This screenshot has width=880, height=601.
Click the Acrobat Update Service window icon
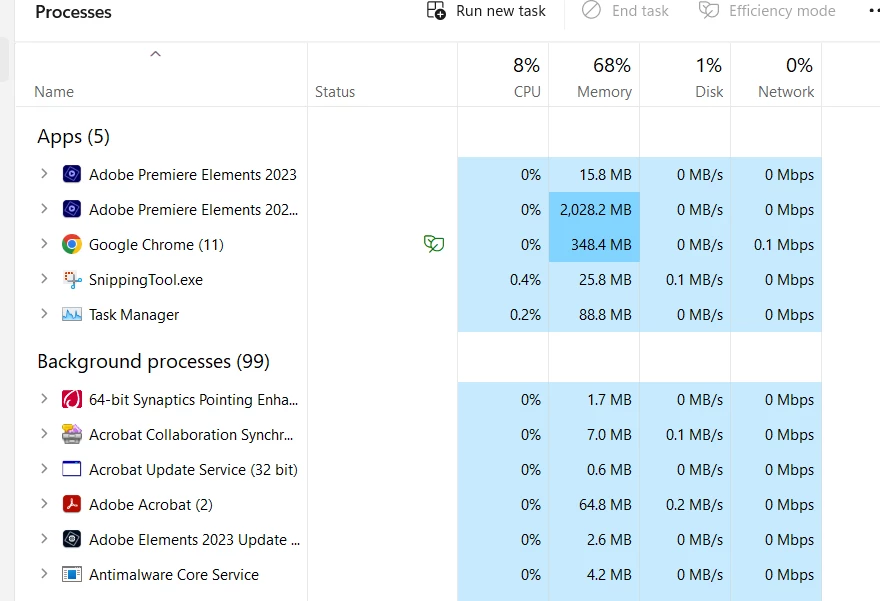click(x=72, y=469)
